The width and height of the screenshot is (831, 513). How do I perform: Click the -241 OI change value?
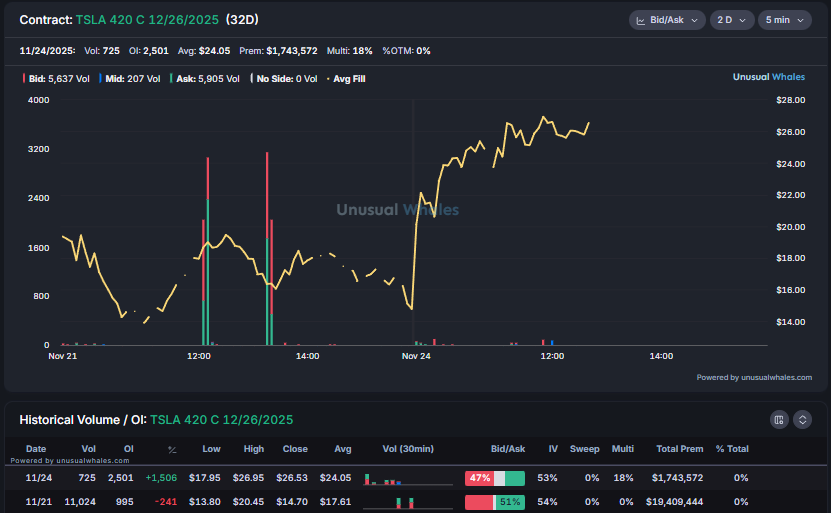coord(165,501)
